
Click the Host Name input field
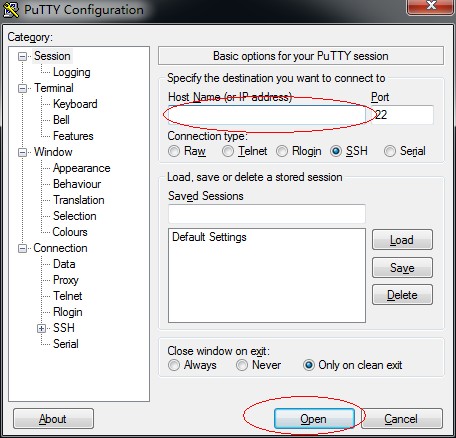pyautogui.click(x=267, y=115)
